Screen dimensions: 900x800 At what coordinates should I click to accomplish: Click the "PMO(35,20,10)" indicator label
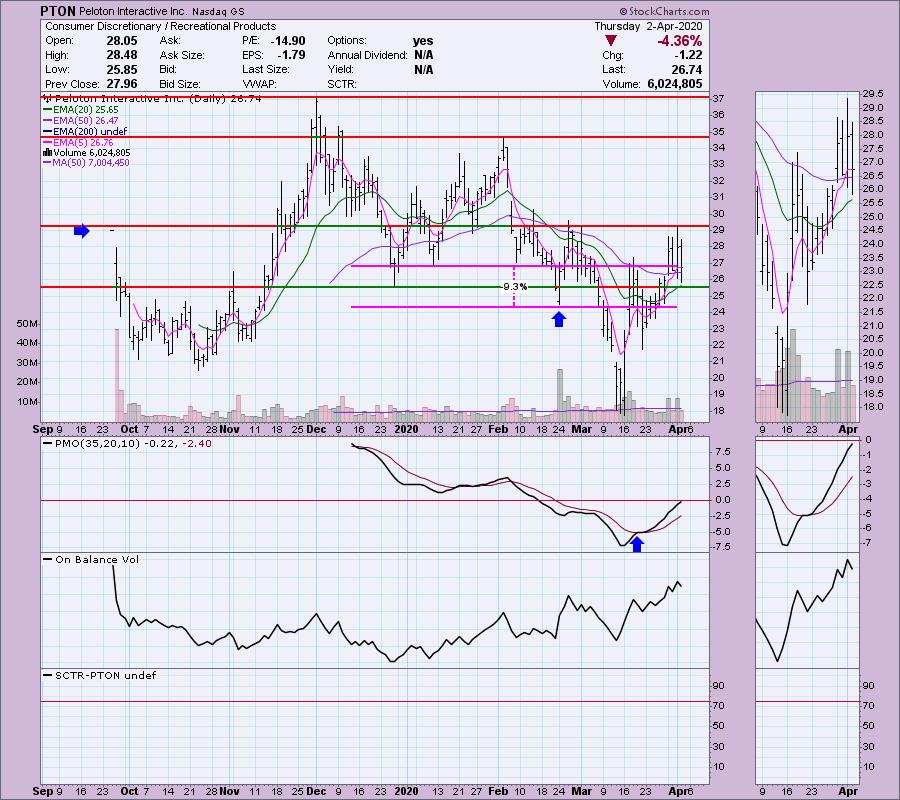pyautogui.click(x=98, y=444)
